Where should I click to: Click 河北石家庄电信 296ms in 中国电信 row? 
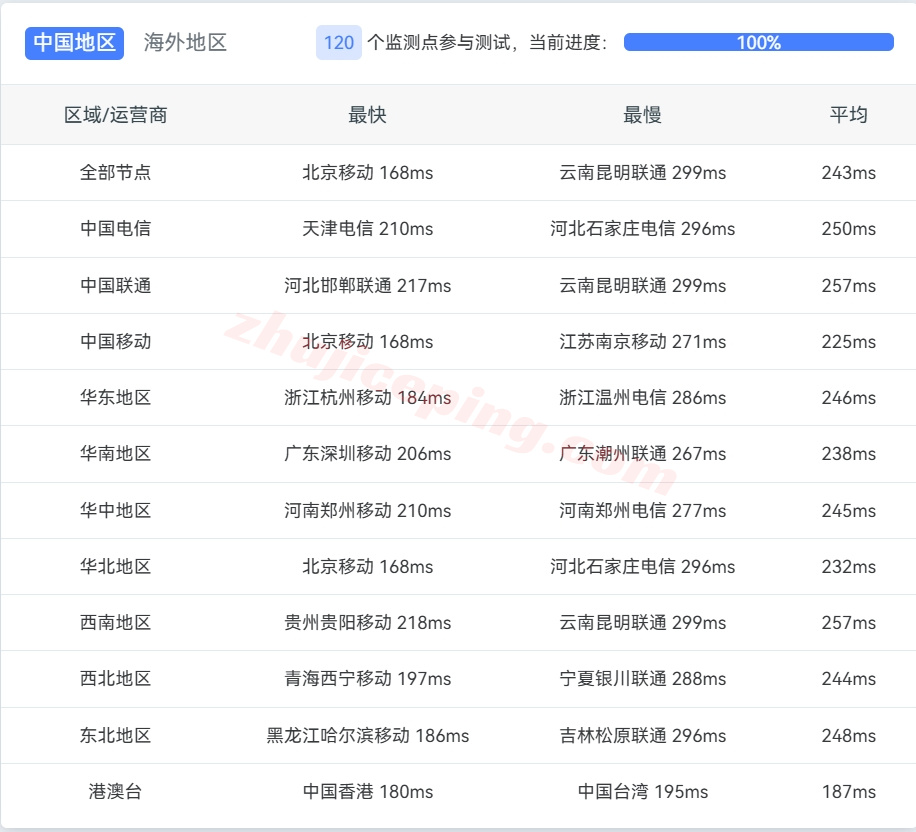point(642,228)
